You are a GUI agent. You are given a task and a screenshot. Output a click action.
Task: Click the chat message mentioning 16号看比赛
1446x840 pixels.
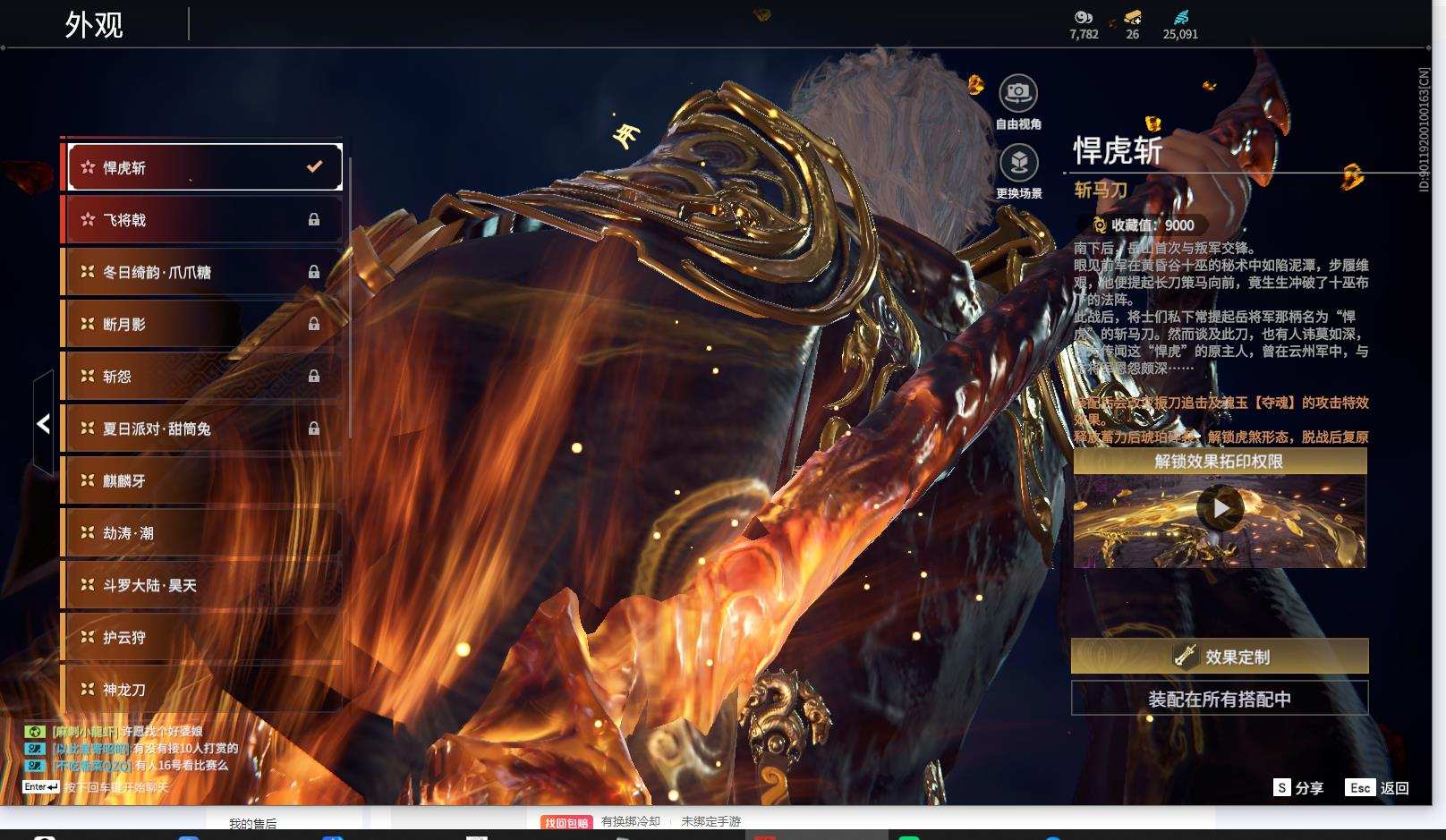140,766
